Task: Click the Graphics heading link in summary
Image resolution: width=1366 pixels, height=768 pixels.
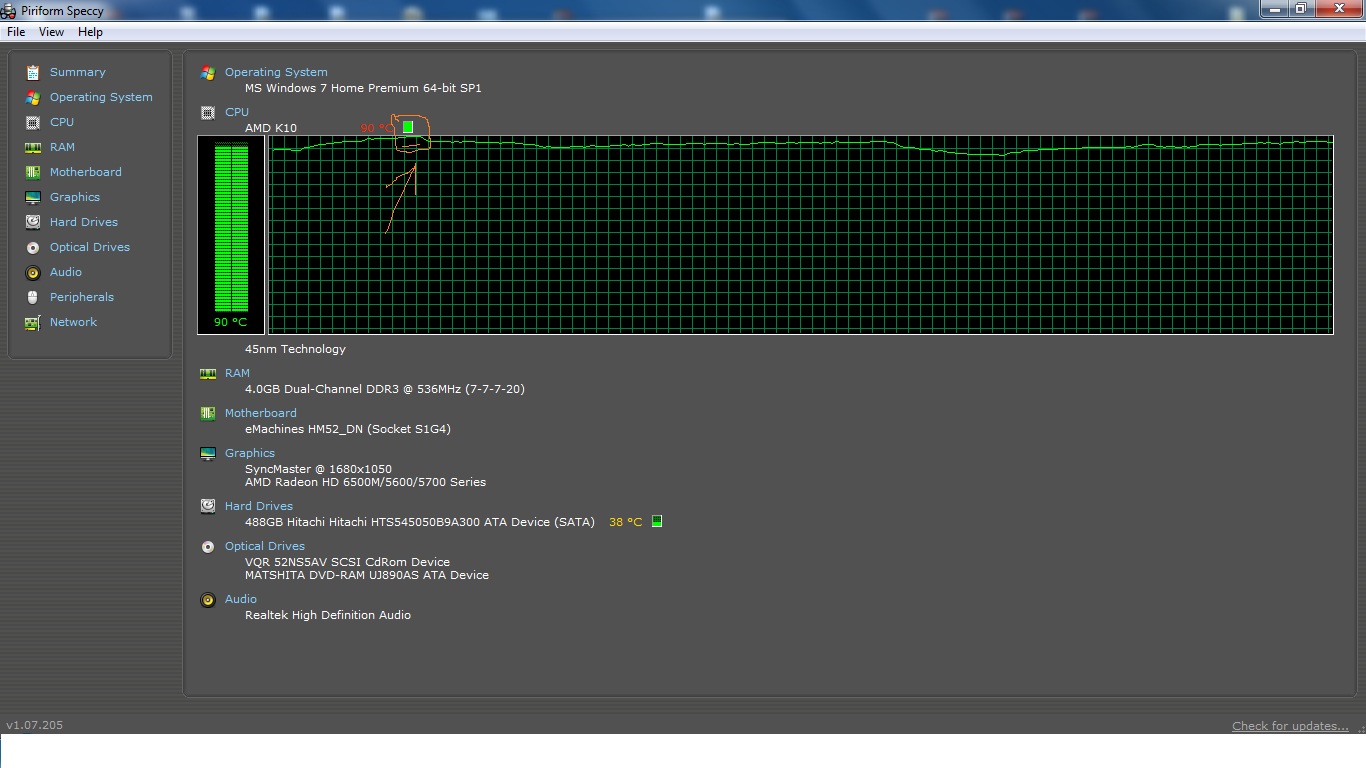Action: click(250, 453)
